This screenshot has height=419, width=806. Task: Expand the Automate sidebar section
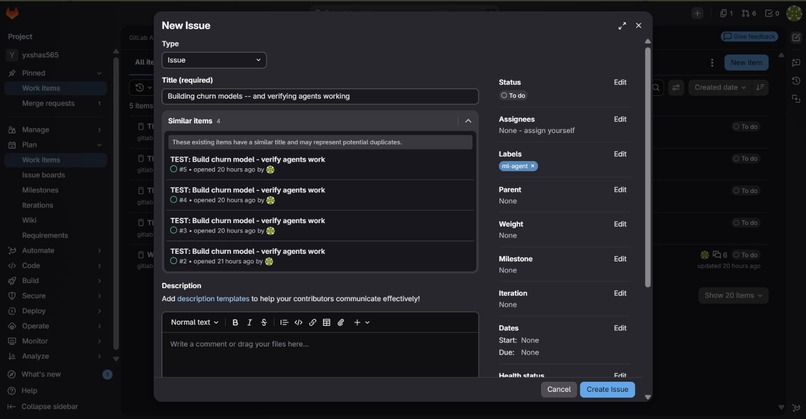click(x=56, y=250)
